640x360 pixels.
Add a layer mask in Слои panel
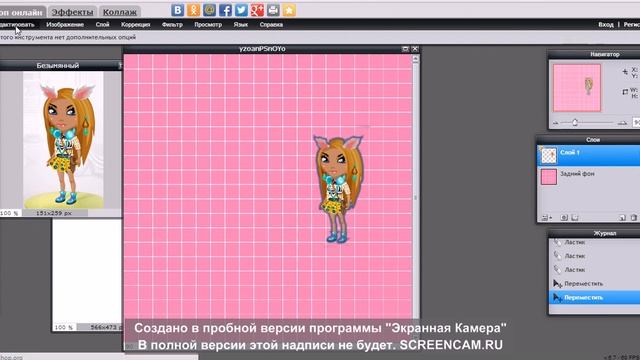coord(564,218)
